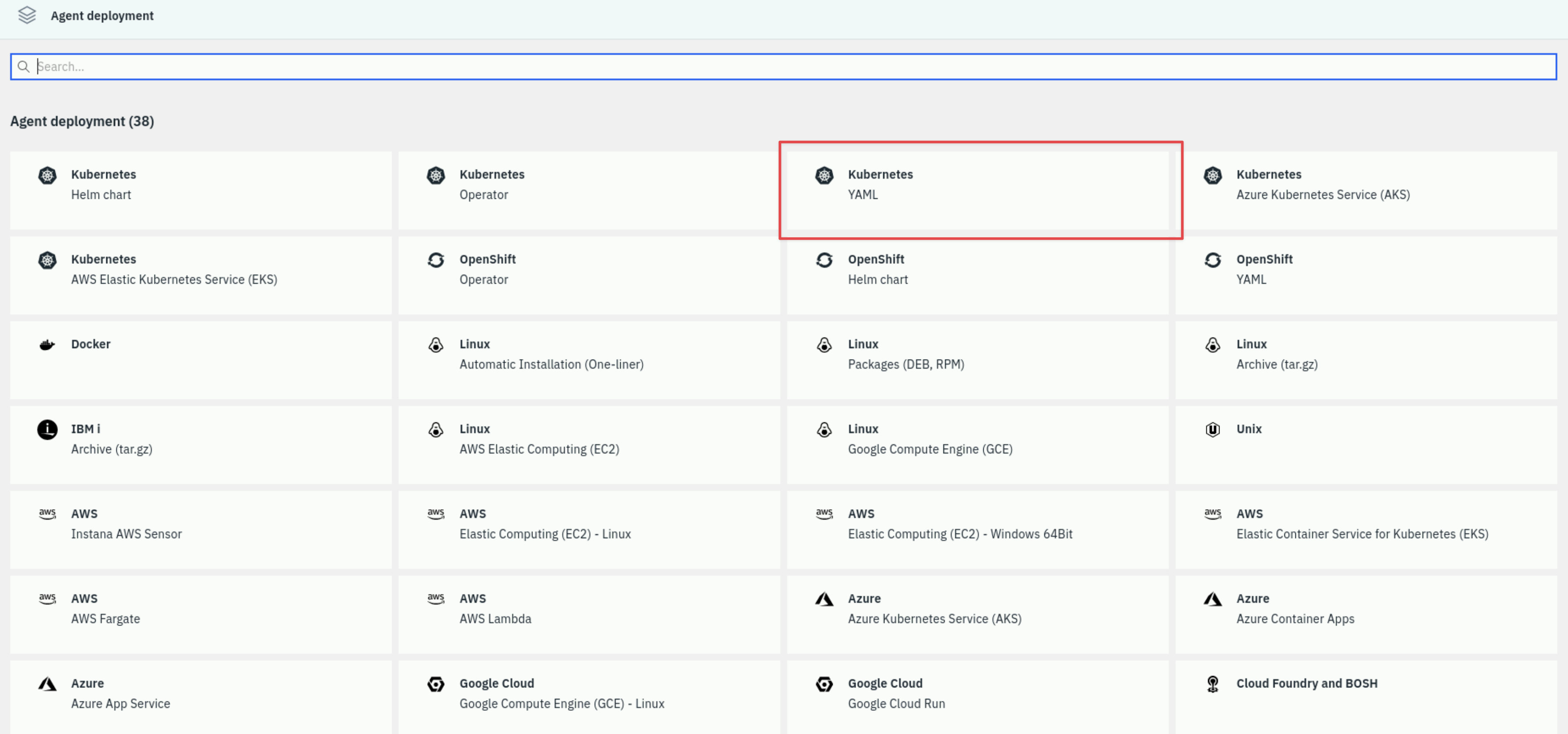Screen dimensions: 1568x734
Task: Click AWS icon on EC2 - Linux card
Action: point(436,514)
